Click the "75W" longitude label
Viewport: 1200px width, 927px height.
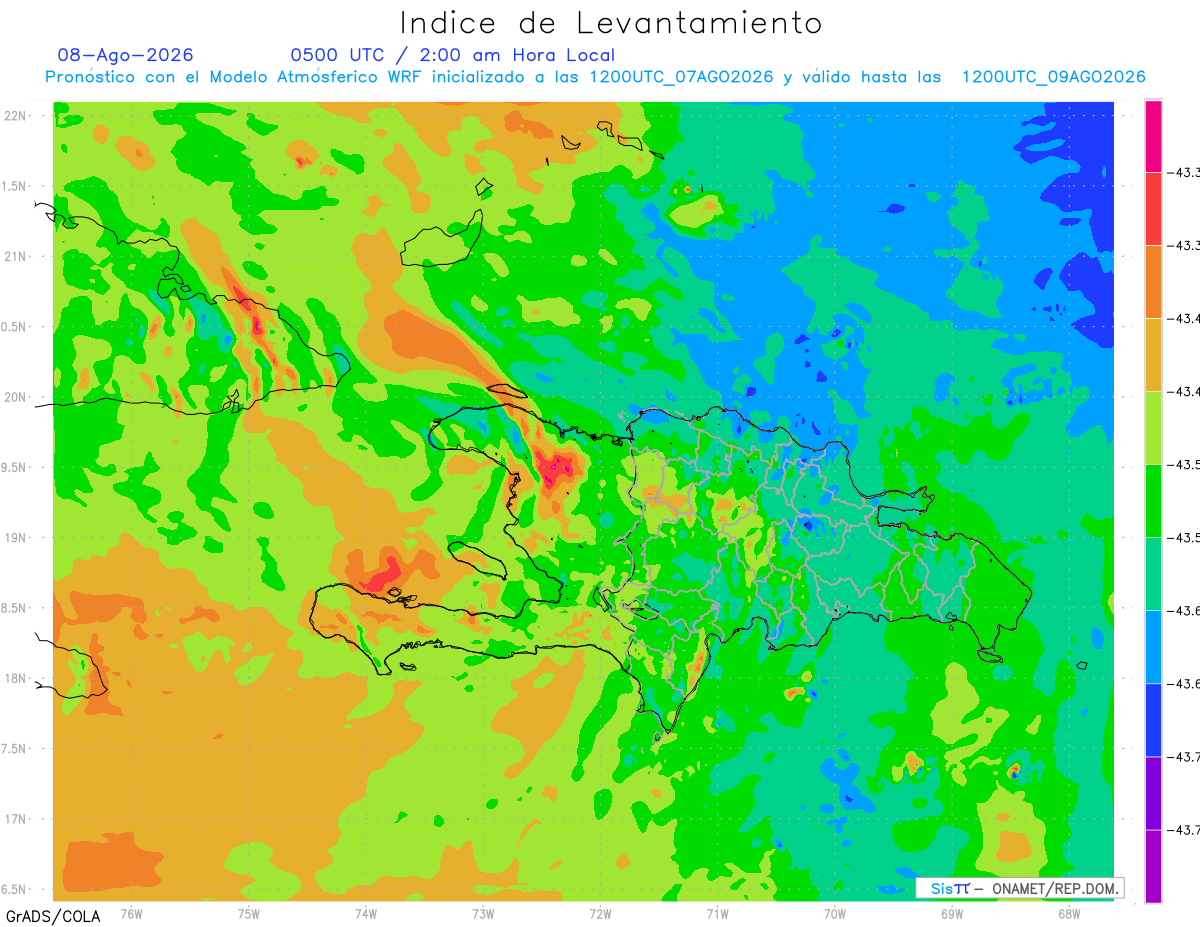(x=248, y=912)
